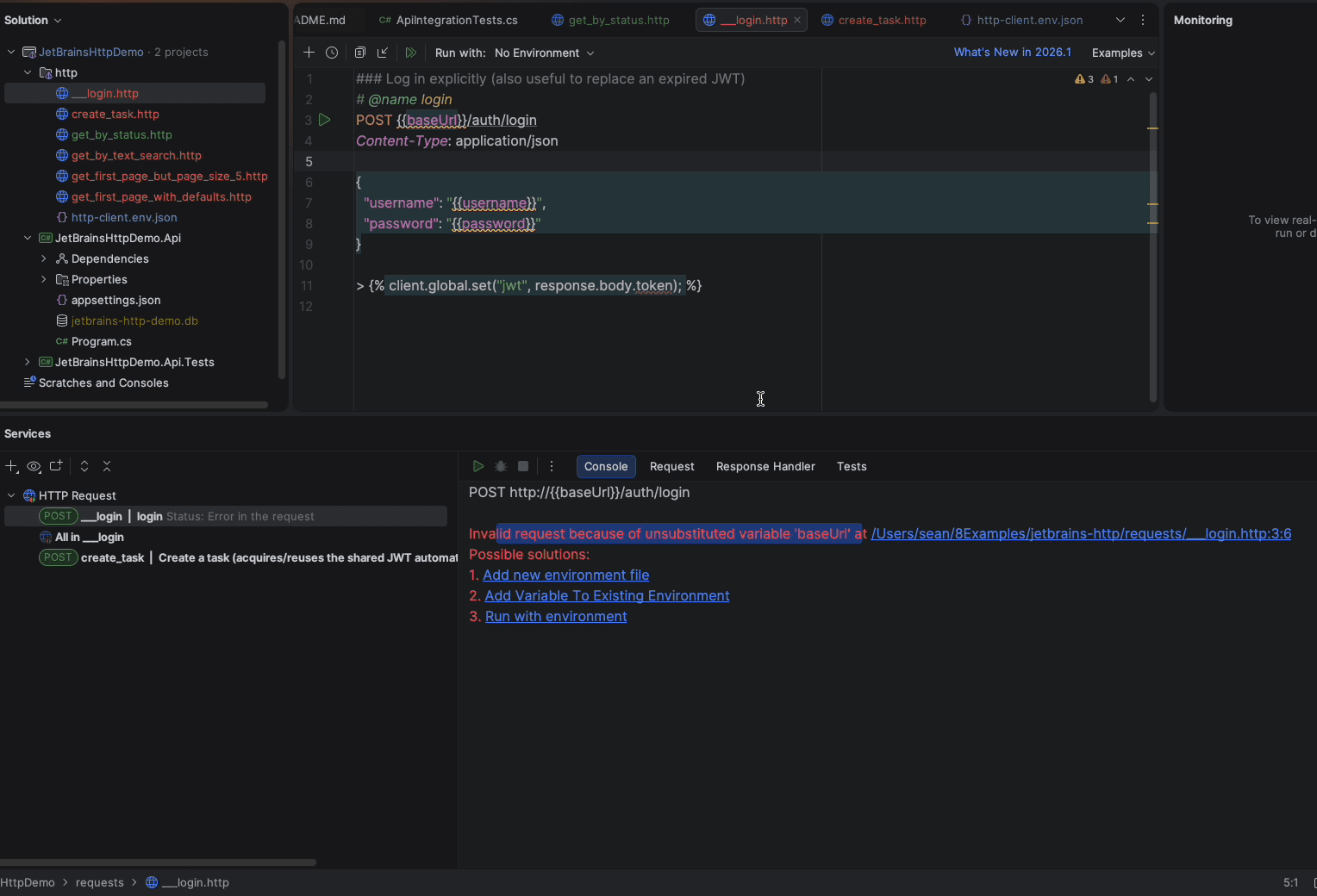1317x896 pixels.
Task: Go to next highlighted problem arrow
Action: (1149, 79)
